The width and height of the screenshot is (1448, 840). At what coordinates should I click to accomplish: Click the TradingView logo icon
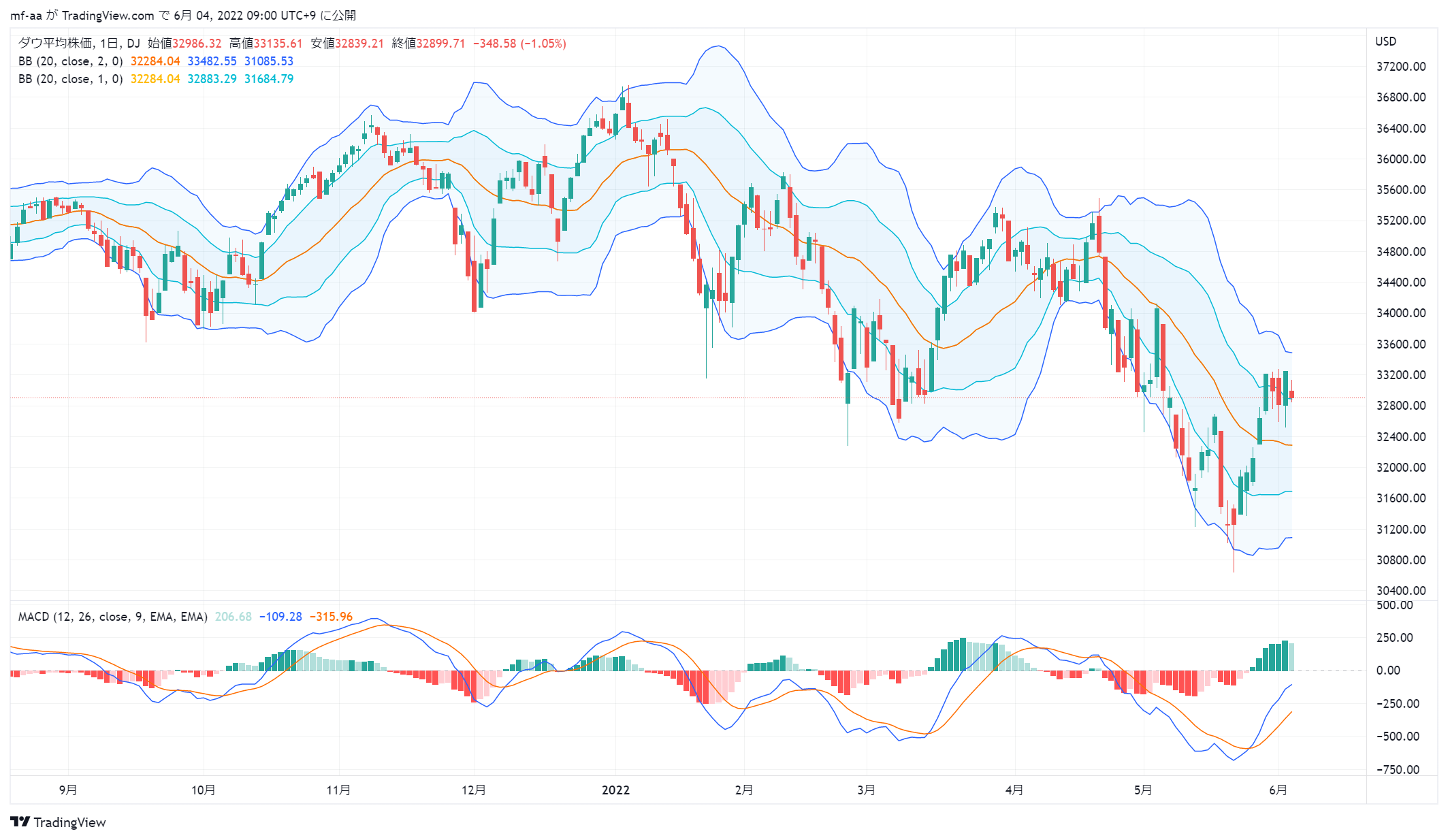click(x=20, y=822)
